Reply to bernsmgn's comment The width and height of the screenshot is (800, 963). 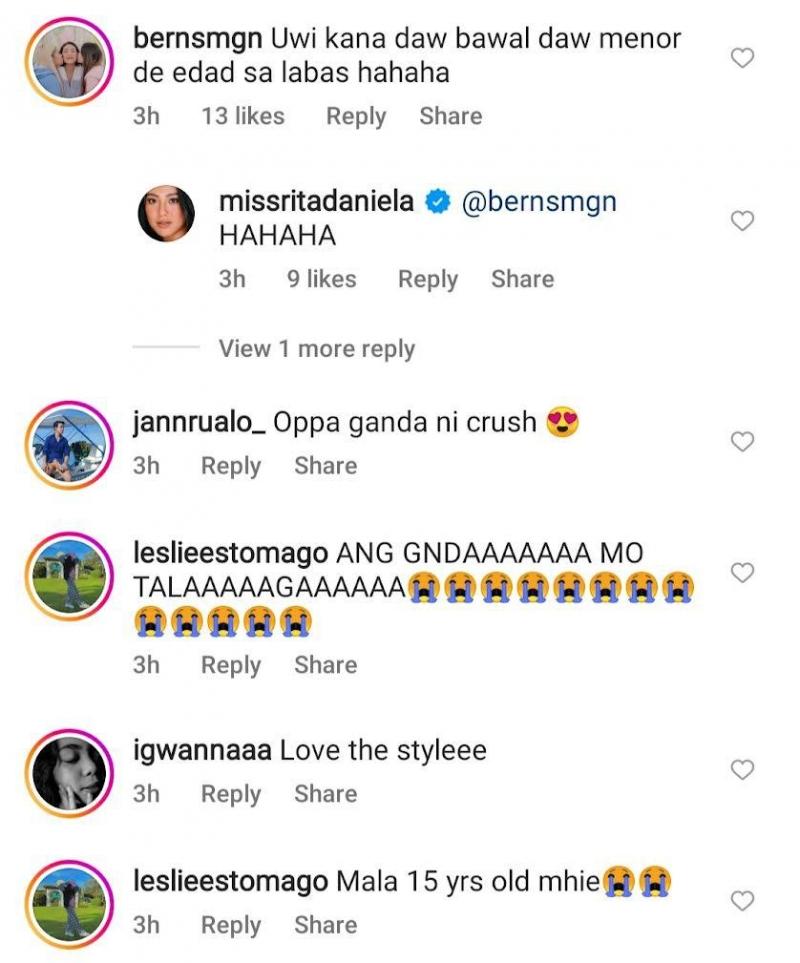click(355, 117)
